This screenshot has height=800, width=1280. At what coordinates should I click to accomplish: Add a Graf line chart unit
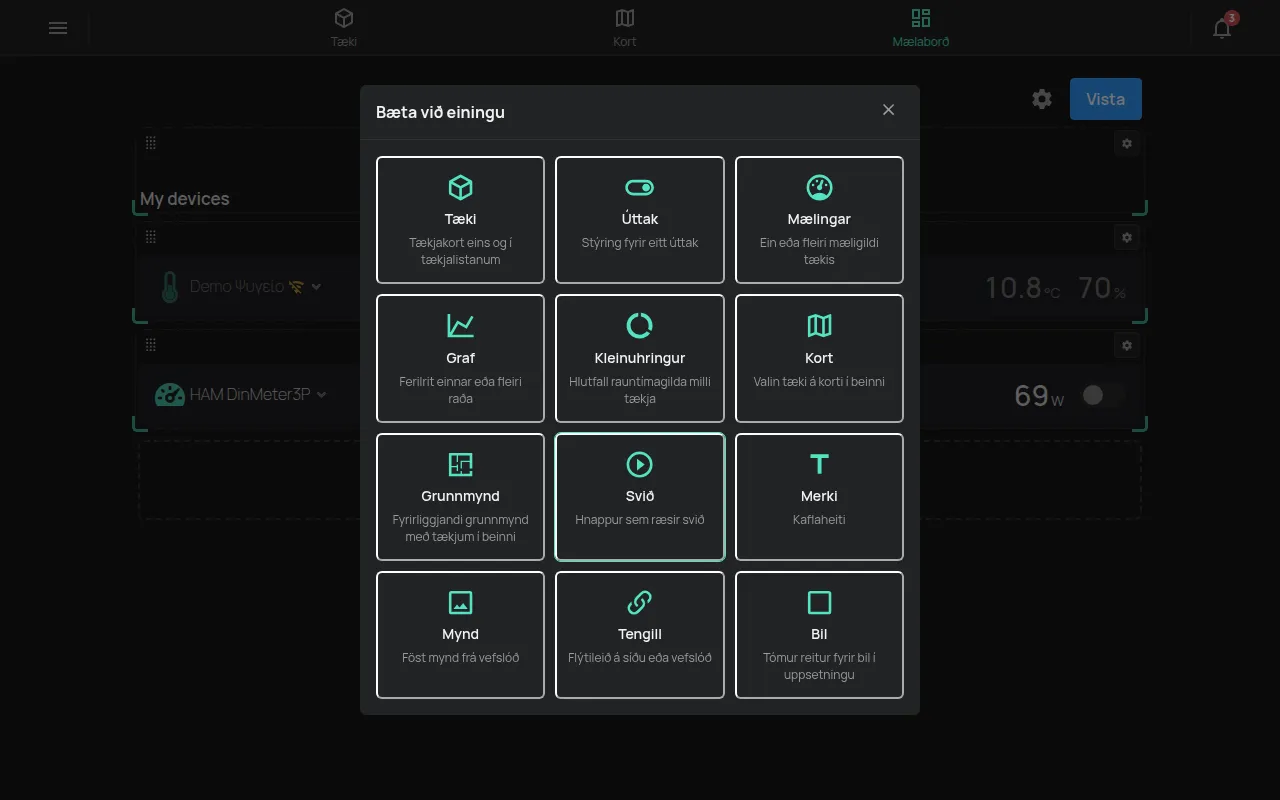pos(460,358)
